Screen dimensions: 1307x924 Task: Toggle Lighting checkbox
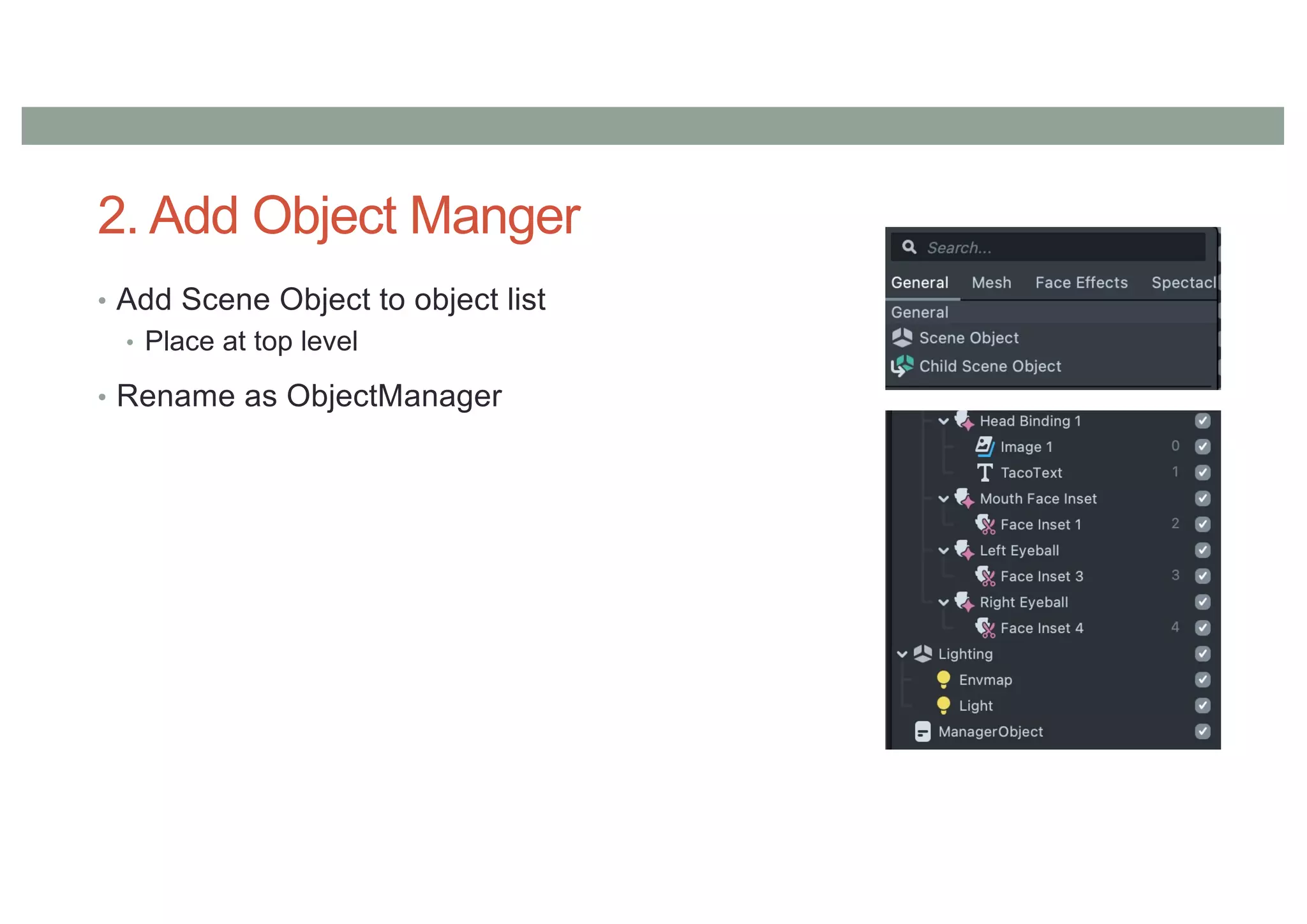point(1202,653)
